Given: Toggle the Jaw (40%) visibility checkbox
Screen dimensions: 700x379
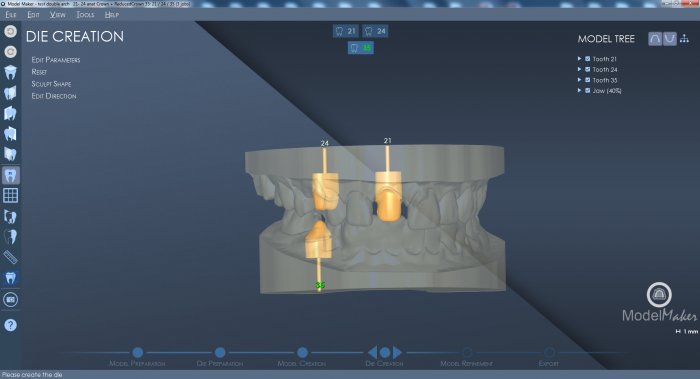Looking at the screenshot, I should pyautogui.click(x=588, y=91).
